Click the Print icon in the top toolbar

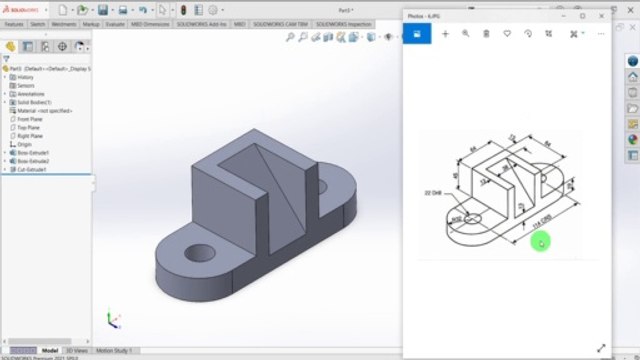coord(123,10)
